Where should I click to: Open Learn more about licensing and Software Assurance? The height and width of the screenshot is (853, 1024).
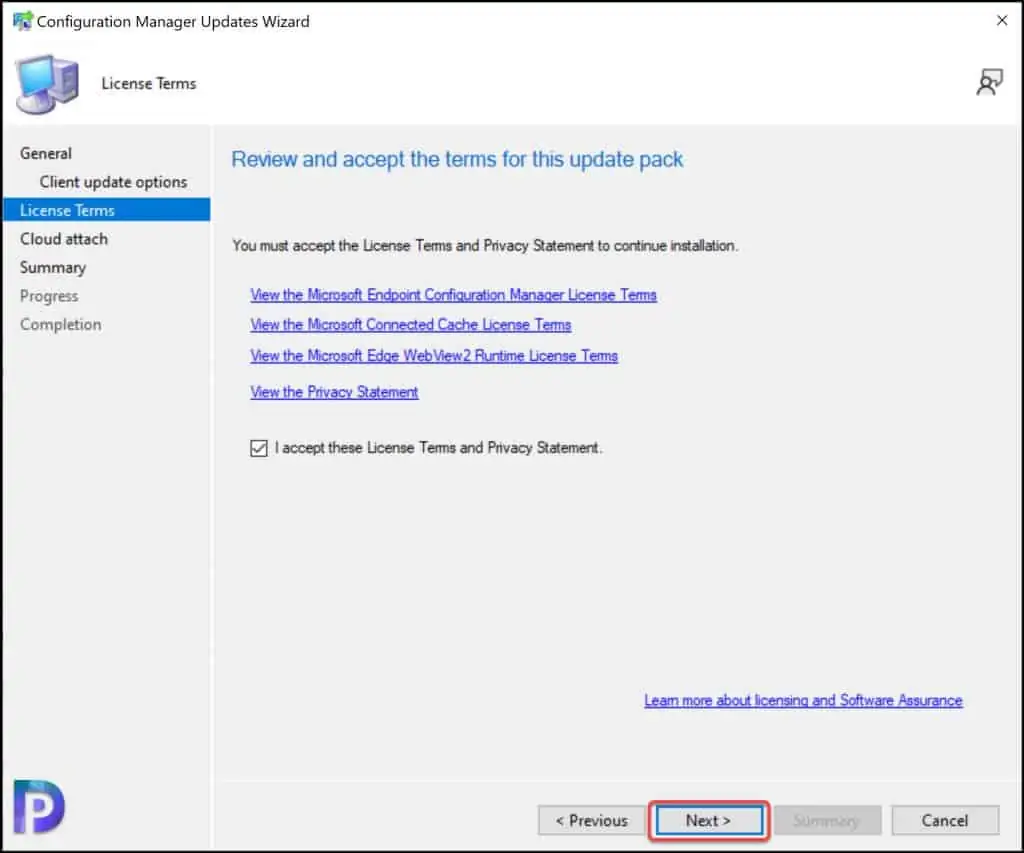click(803, 700)
